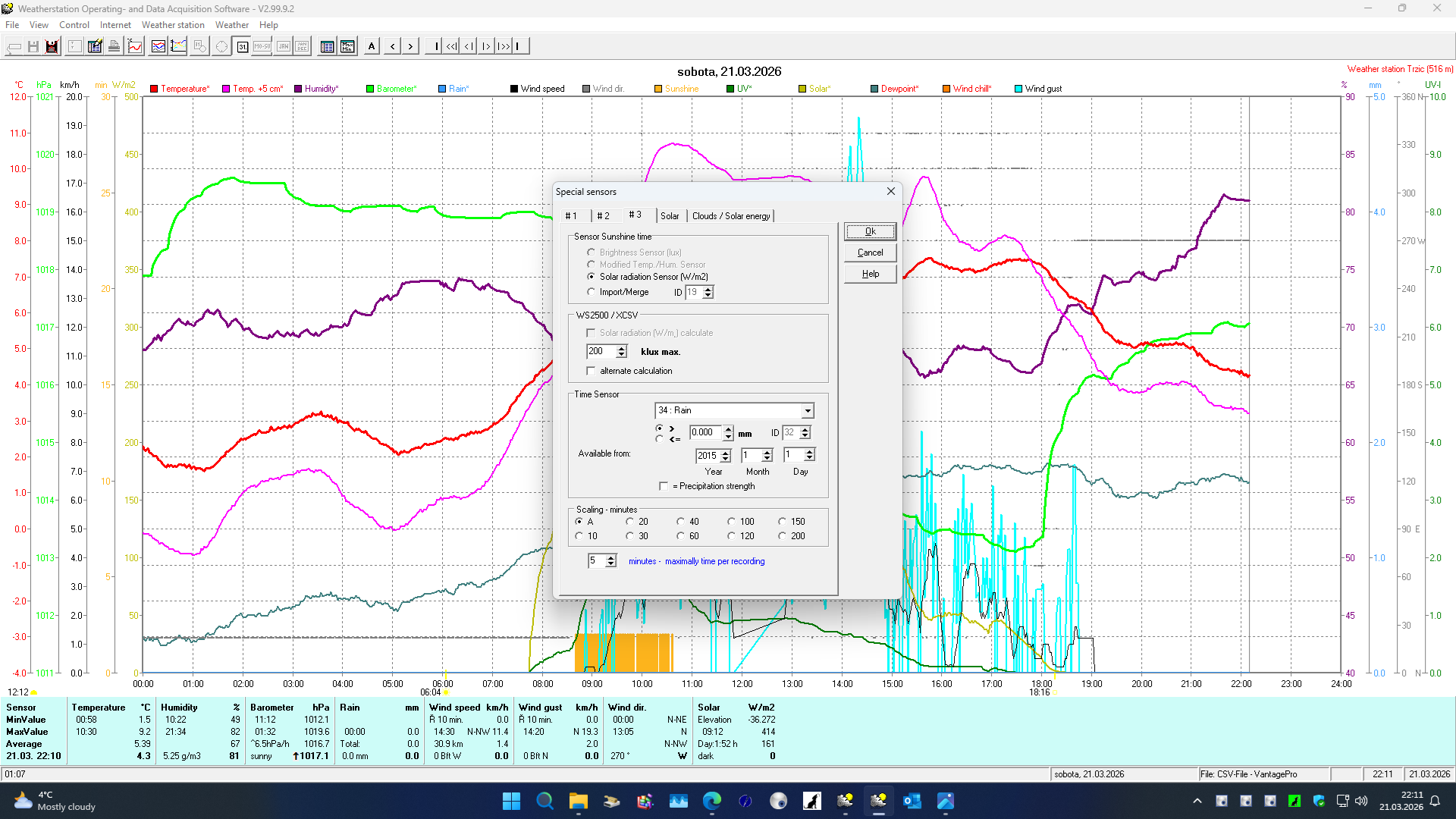Click the JAN-DEC year view icon
This screenshot has height=819, width=1456.
(x=301, y=46)
